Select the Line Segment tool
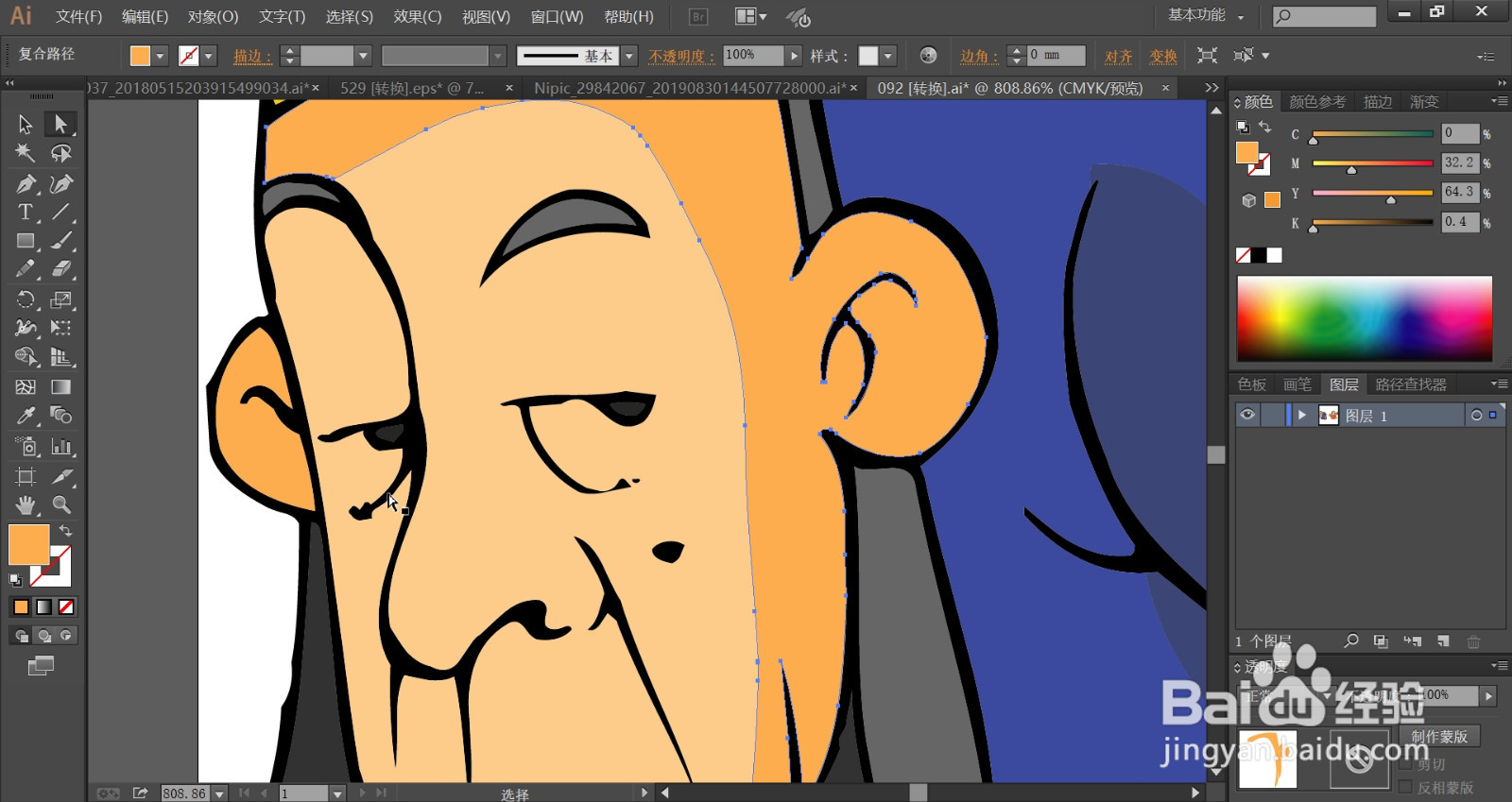 pyautogui.click(x=60, y=212)
